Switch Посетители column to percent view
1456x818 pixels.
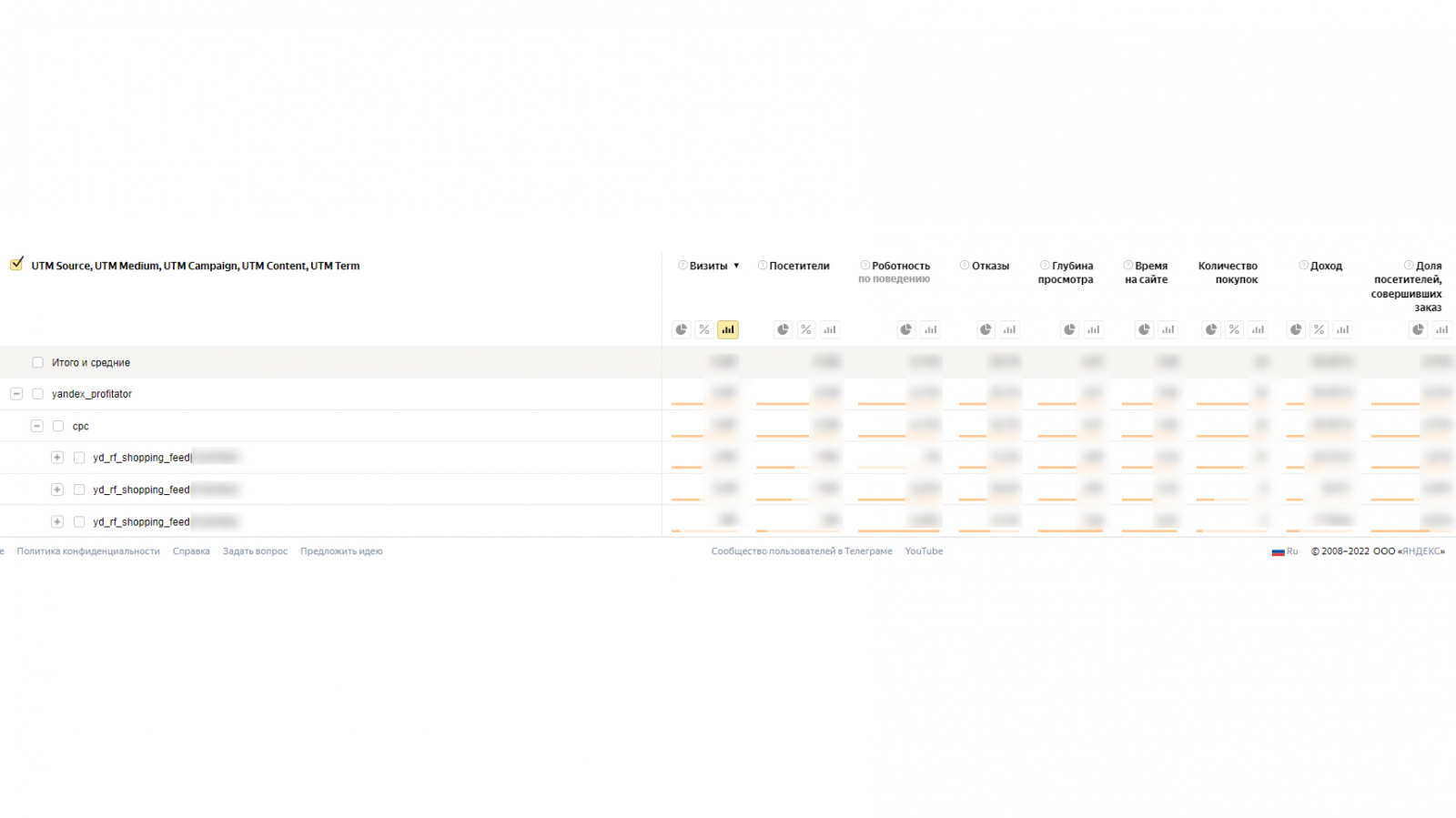[806, 329]
